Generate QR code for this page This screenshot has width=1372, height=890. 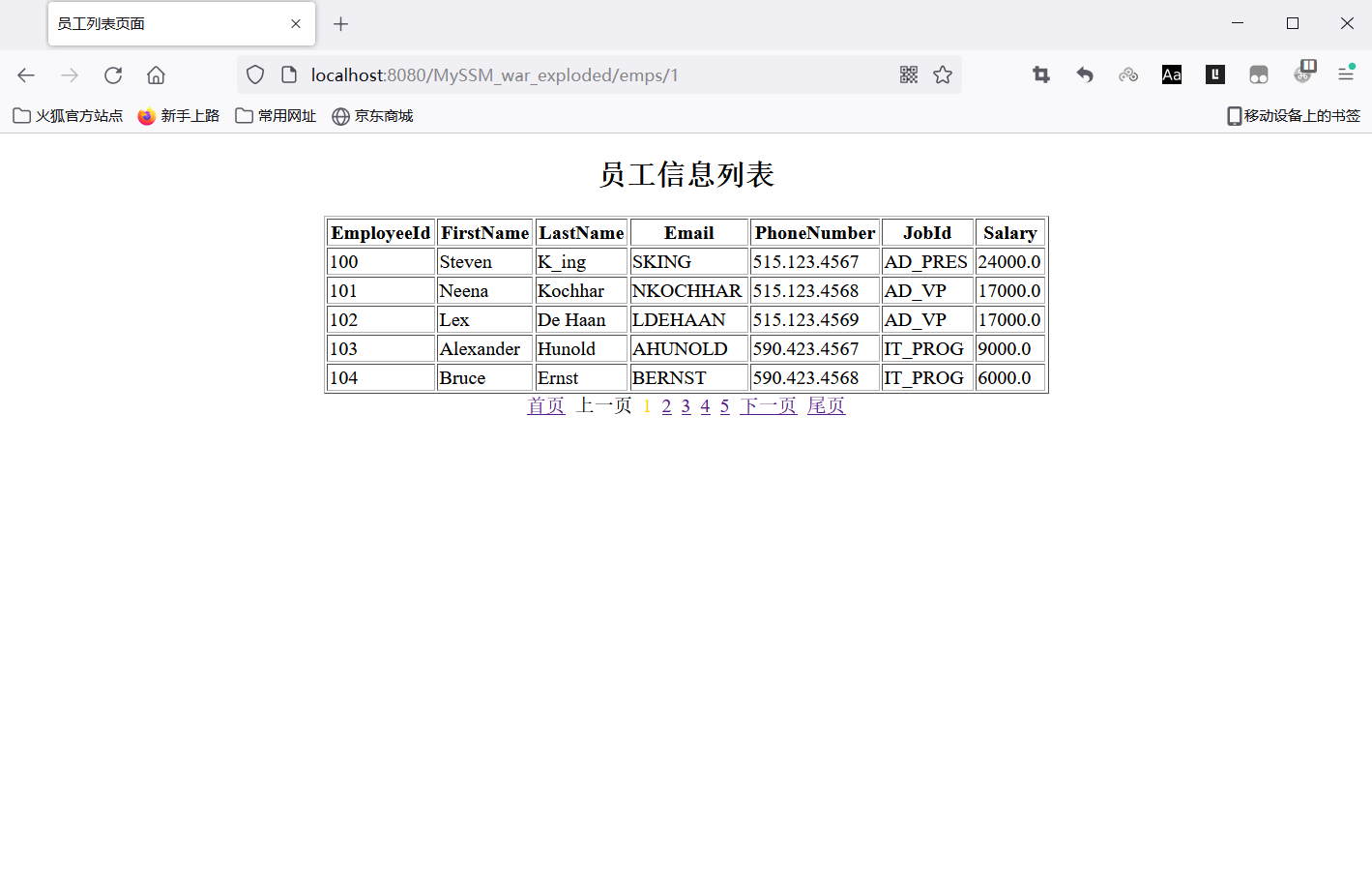point(909,74)
